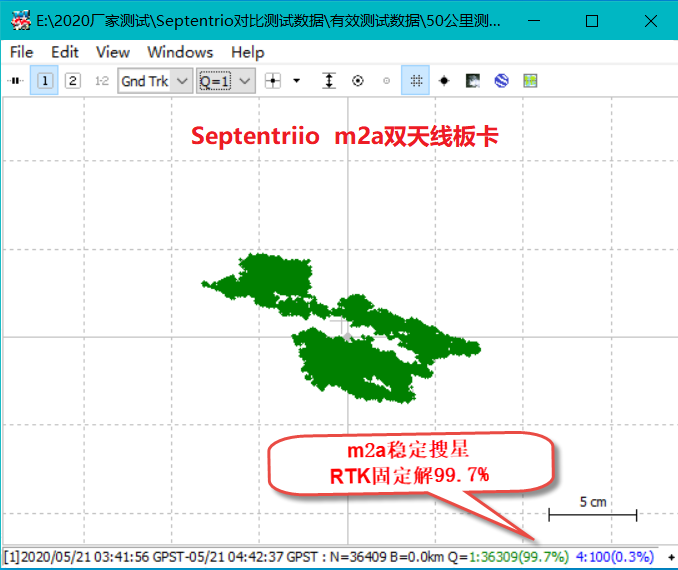Viewport: 678px width, 570px height.
Task: Click the green ground track plot
Action: [x=342, y=329]
